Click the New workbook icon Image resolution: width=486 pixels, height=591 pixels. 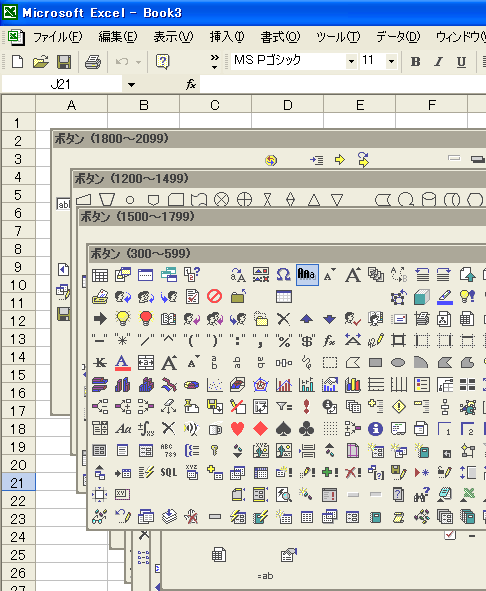17,61
